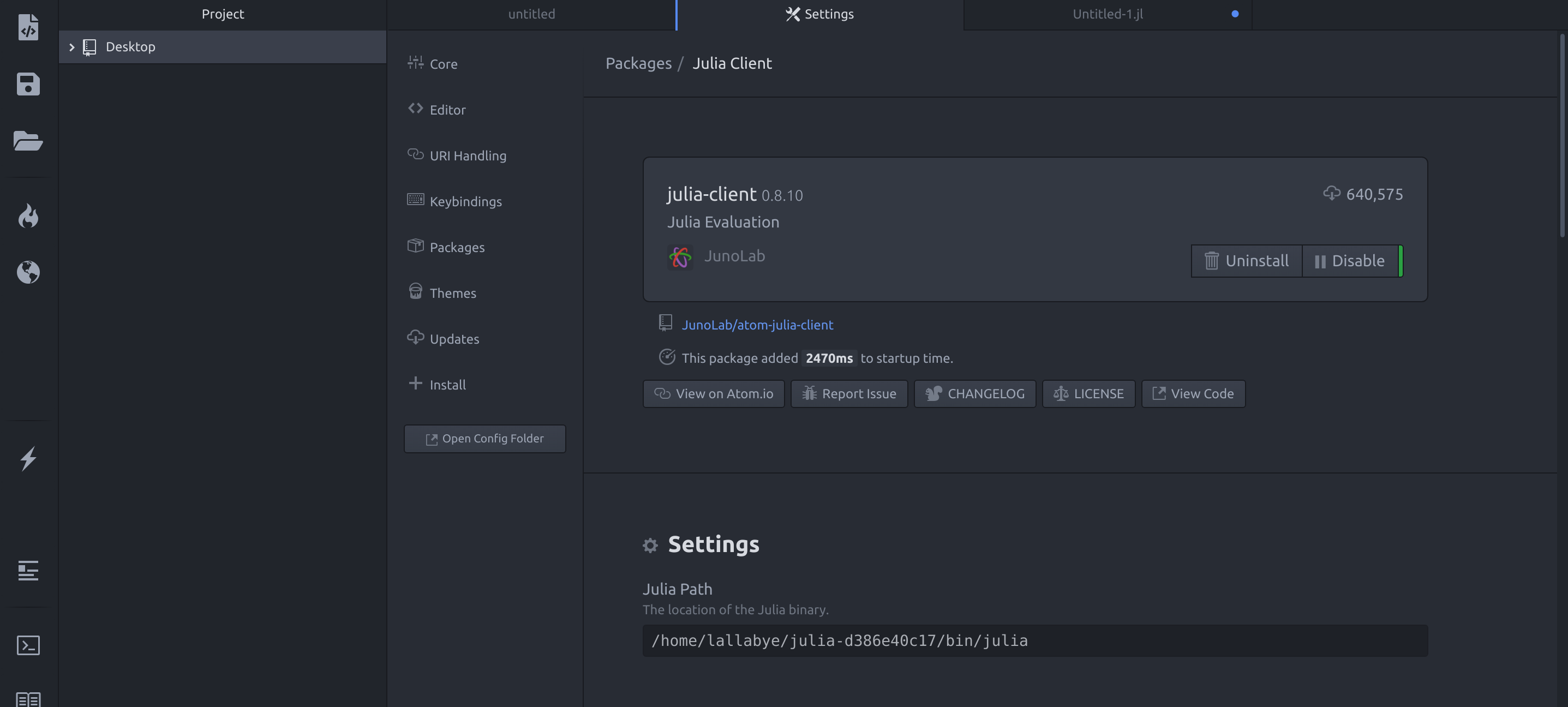Click the open folder icon
This screenshot has height=707, width=1568.
[28, 141]
